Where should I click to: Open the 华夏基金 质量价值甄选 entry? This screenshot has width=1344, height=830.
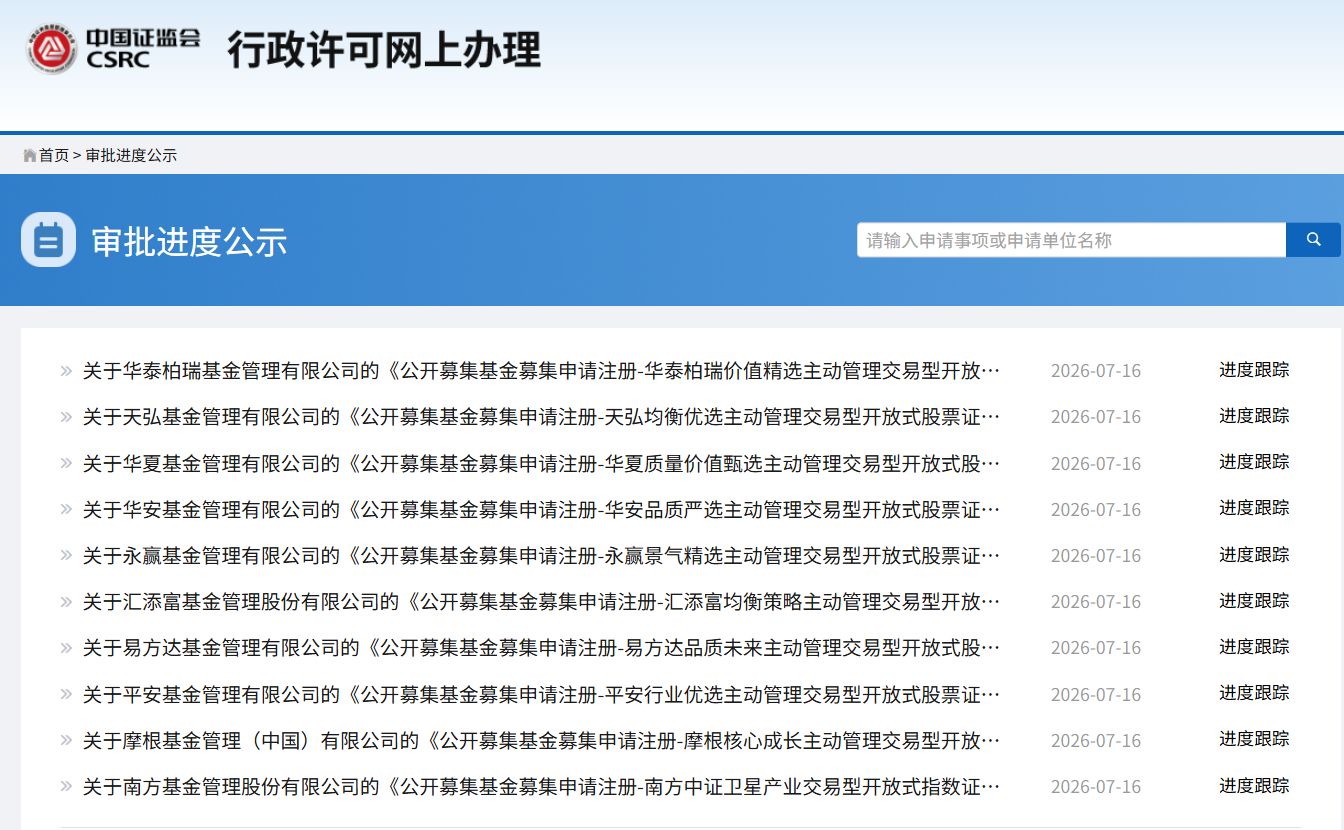coord(541,464)
